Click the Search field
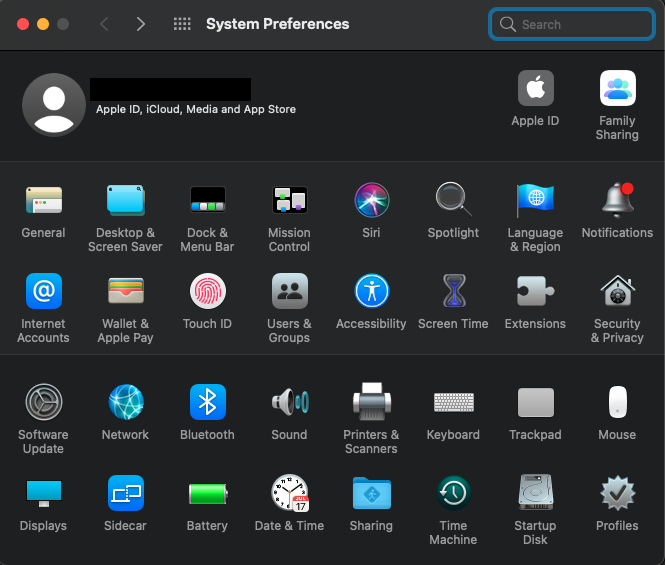 click(x=571, y=24)
